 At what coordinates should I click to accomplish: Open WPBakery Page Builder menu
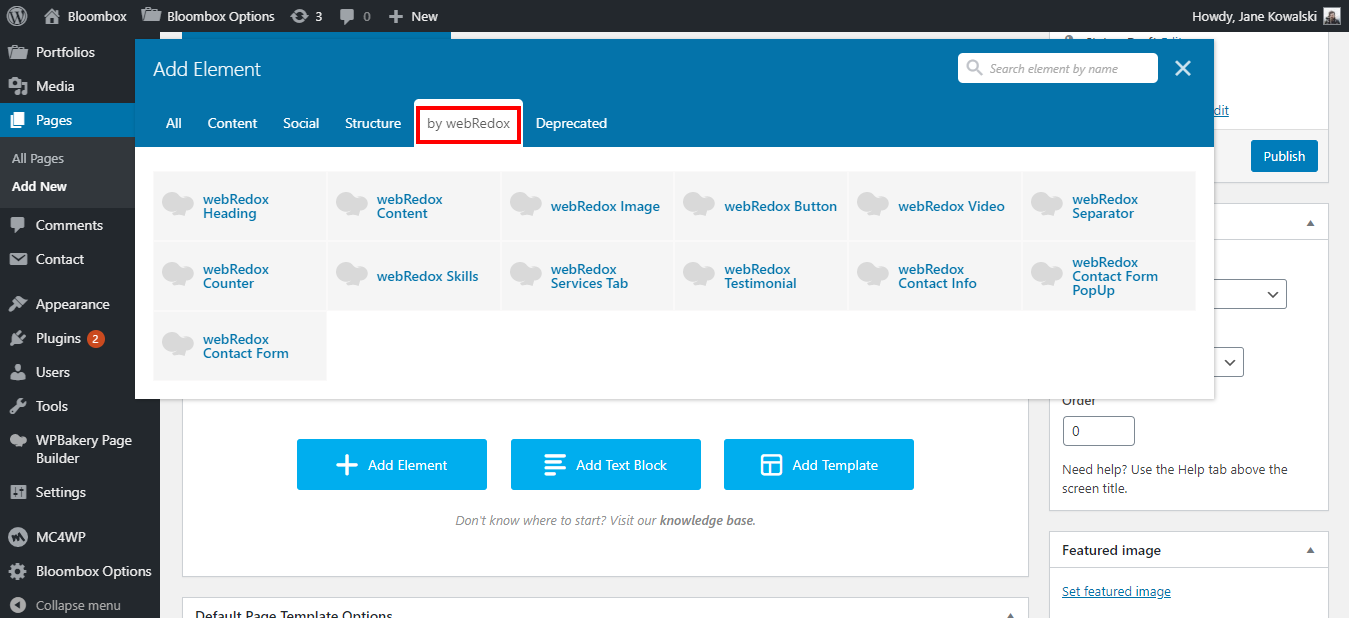pos(83,449)
